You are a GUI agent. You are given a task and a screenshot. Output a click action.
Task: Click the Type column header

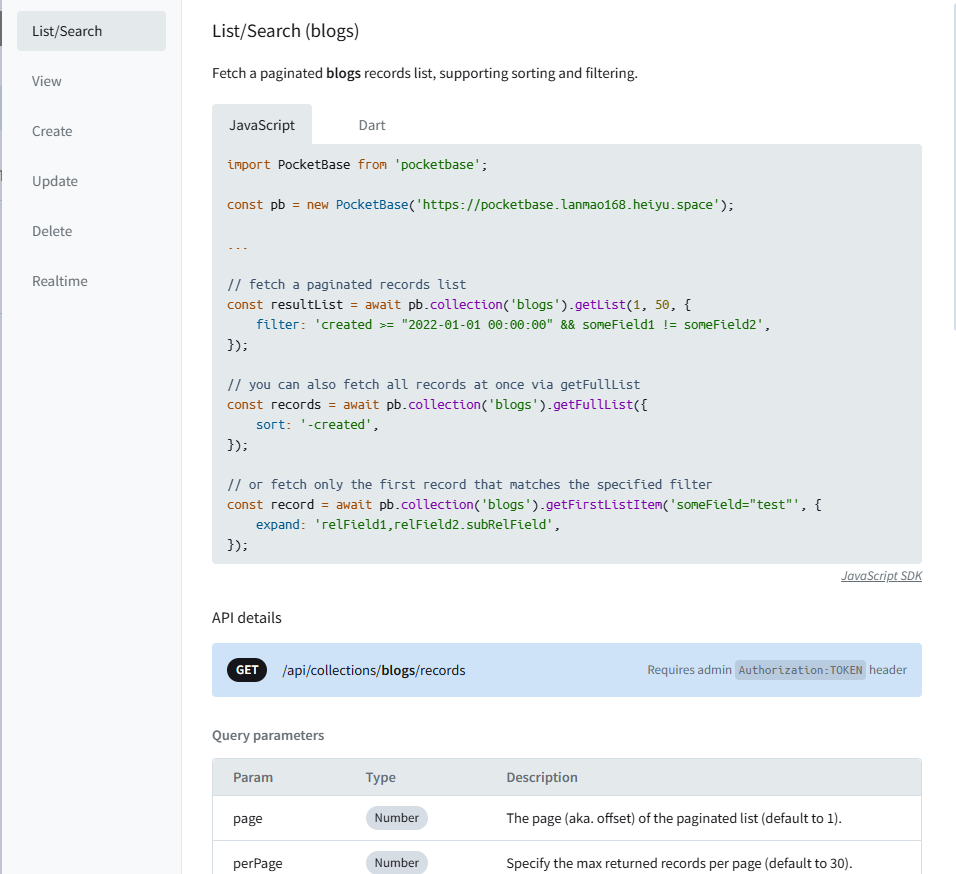(380, 778)
